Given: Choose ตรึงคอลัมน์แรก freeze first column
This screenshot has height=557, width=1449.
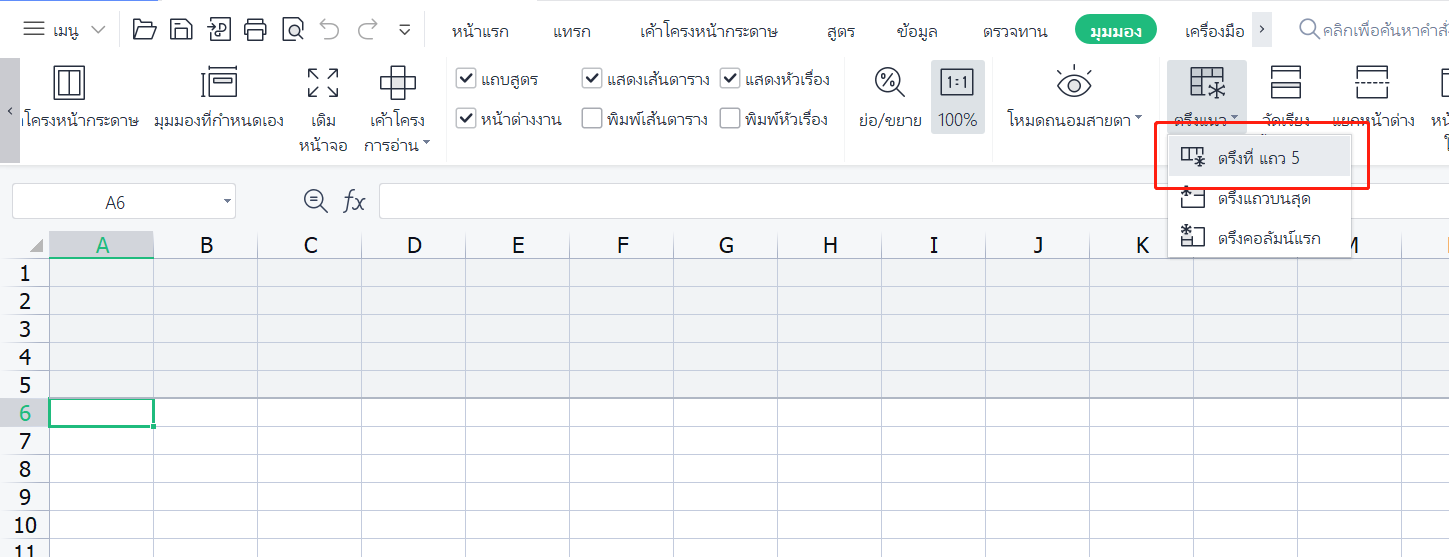Looking at the screenshot, I should click(1259, 238).
